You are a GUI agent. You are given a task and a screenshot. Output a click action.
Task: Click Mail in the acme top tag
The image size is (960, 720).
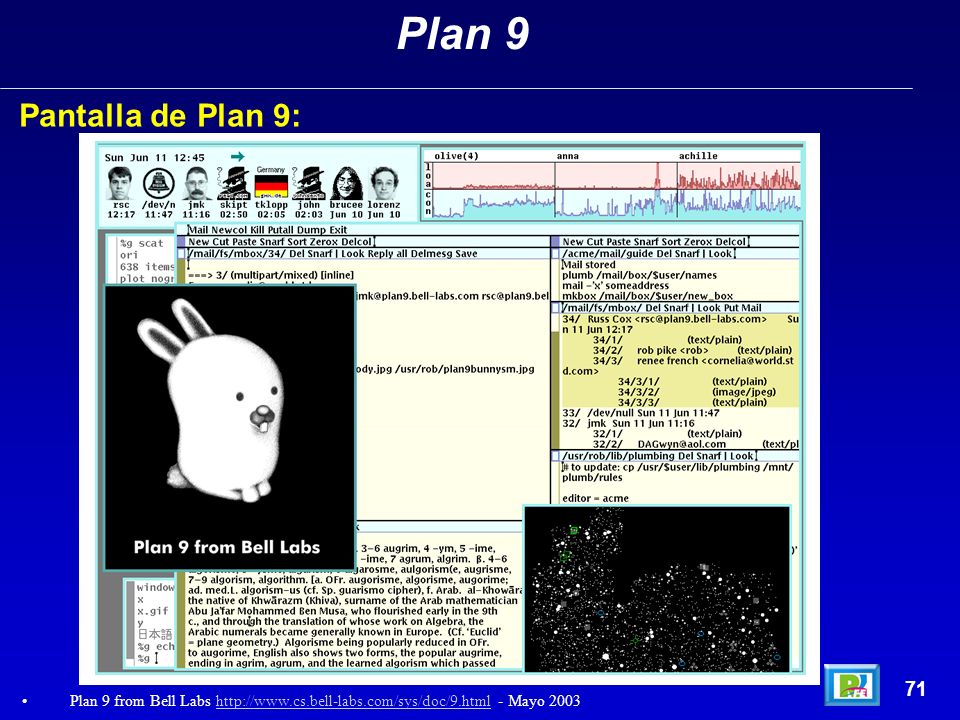tap(198, 230)
